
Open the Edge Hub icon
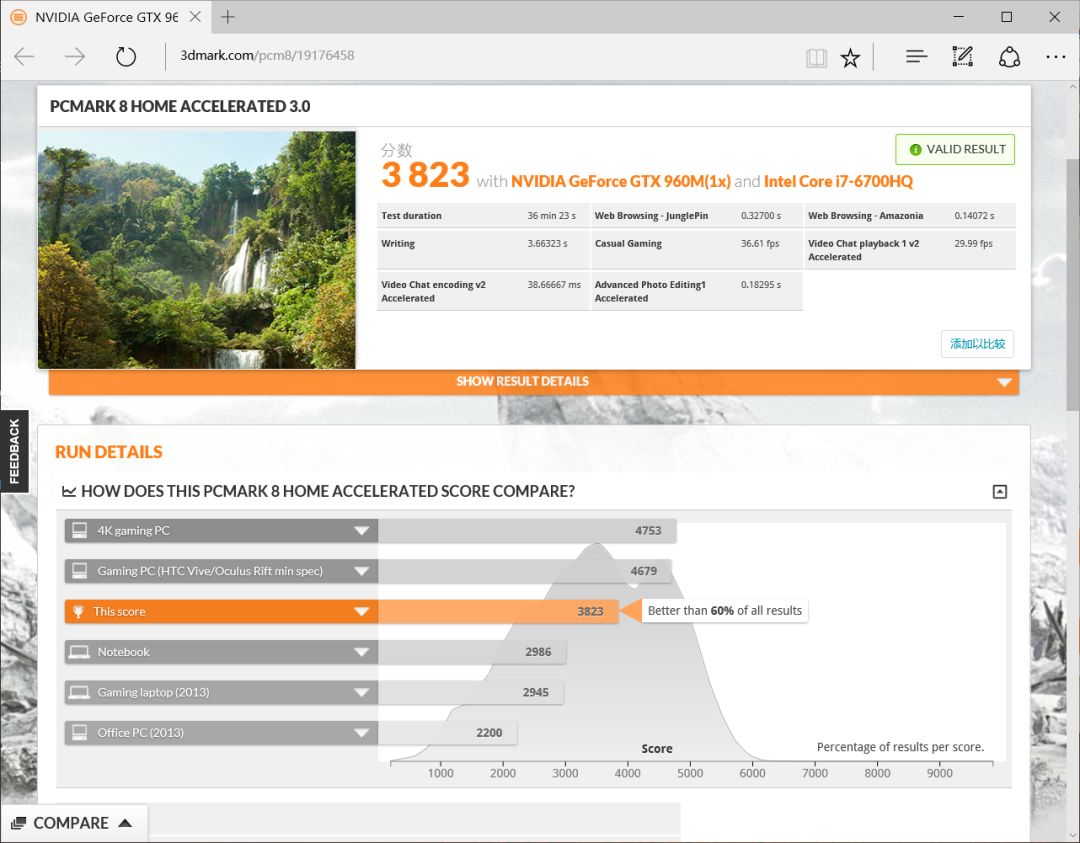pos(916,57)
